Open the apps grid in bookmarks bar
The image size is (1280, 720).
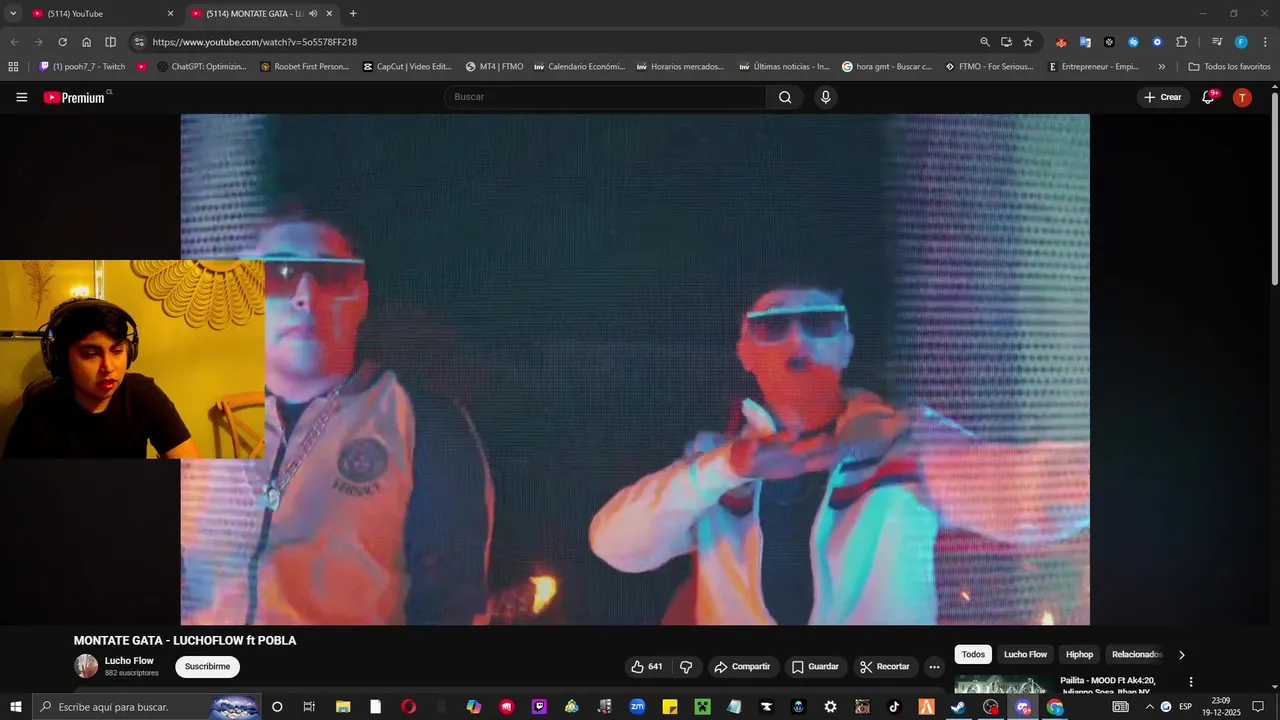(13, 67)
